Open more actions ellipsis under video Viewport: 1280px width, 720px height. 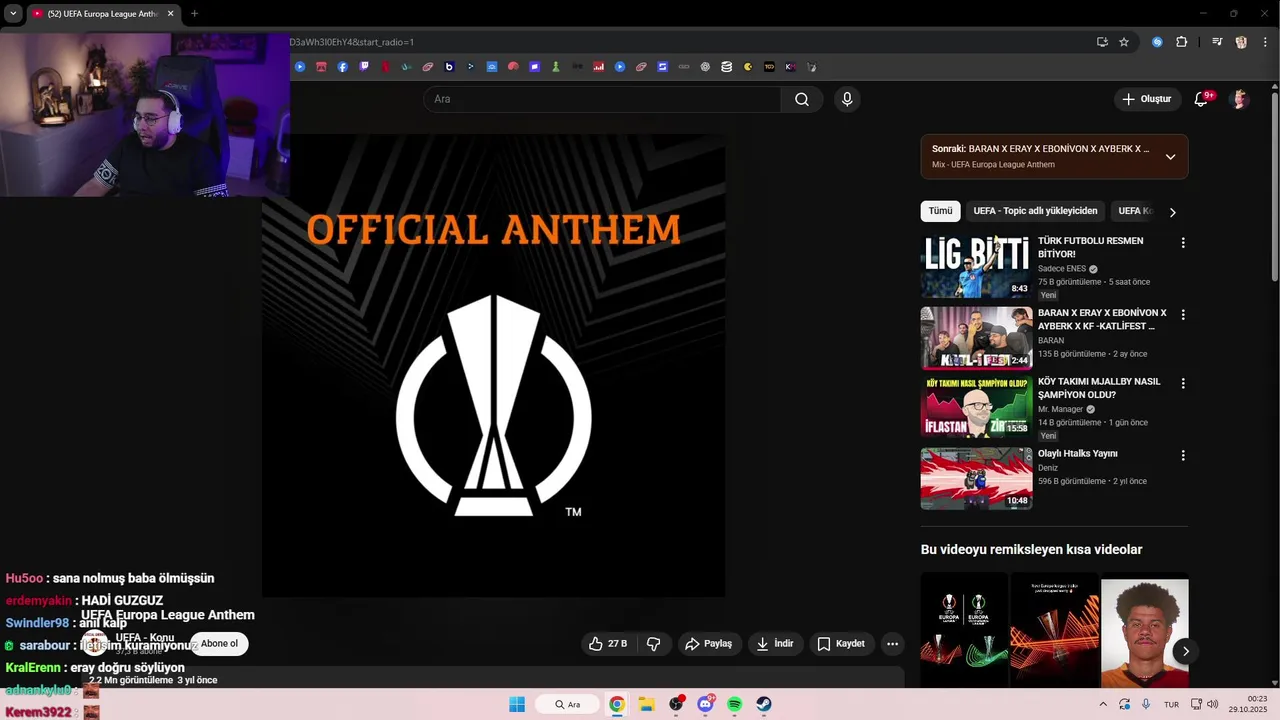893,644
